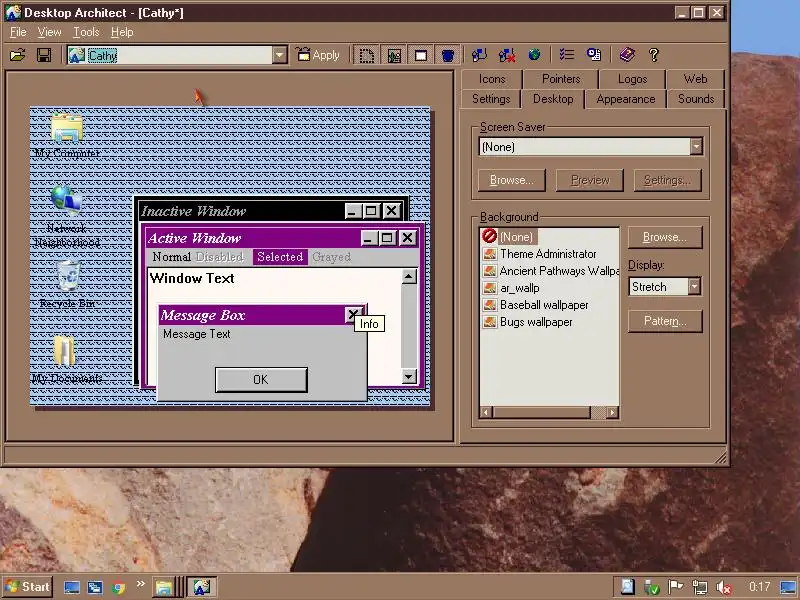
Task: Toggle the dotted-outline preview mode icon
Action: tap(366, 55)
